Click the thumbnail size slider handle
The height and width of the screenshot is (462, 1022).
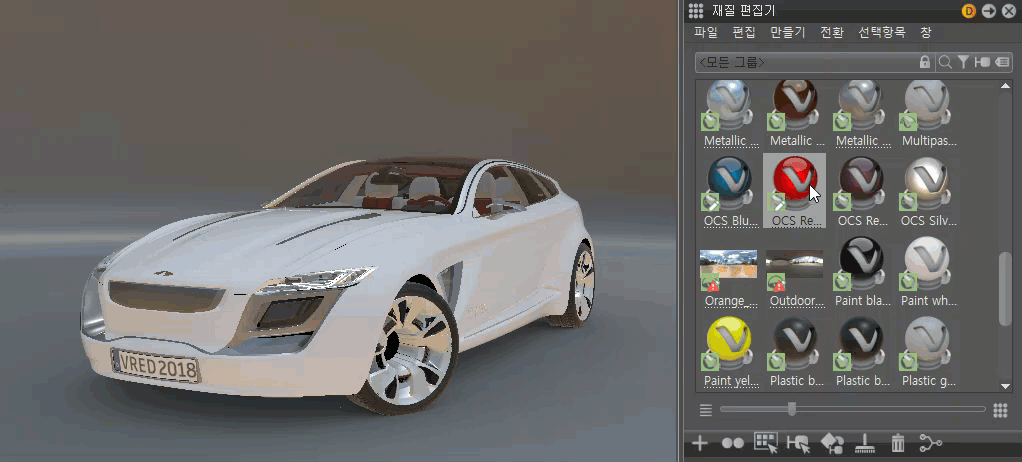click(792, 409)
